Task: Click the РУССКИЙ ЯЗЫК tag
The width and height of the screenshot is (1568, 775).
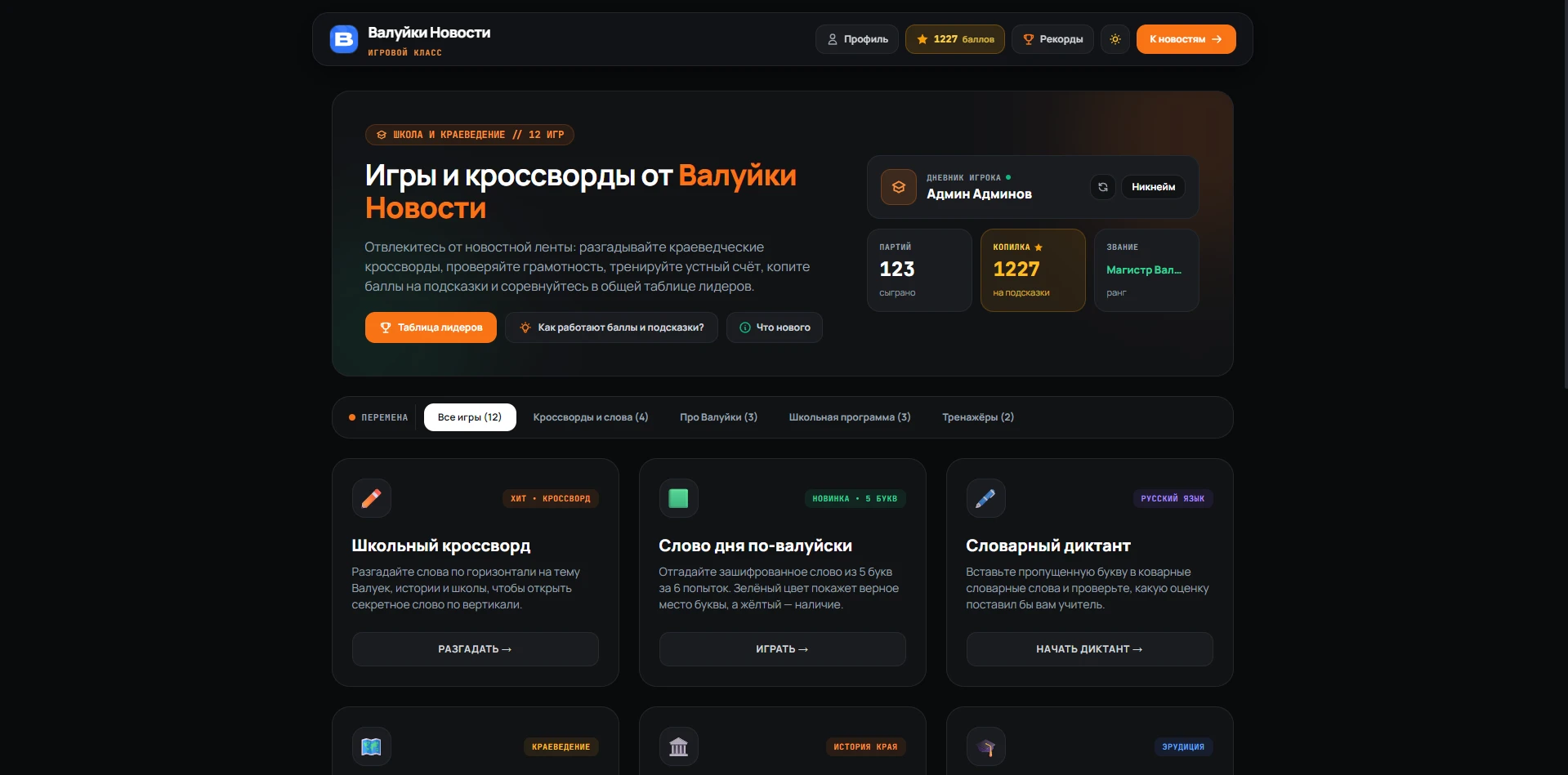Action: 1173,499
